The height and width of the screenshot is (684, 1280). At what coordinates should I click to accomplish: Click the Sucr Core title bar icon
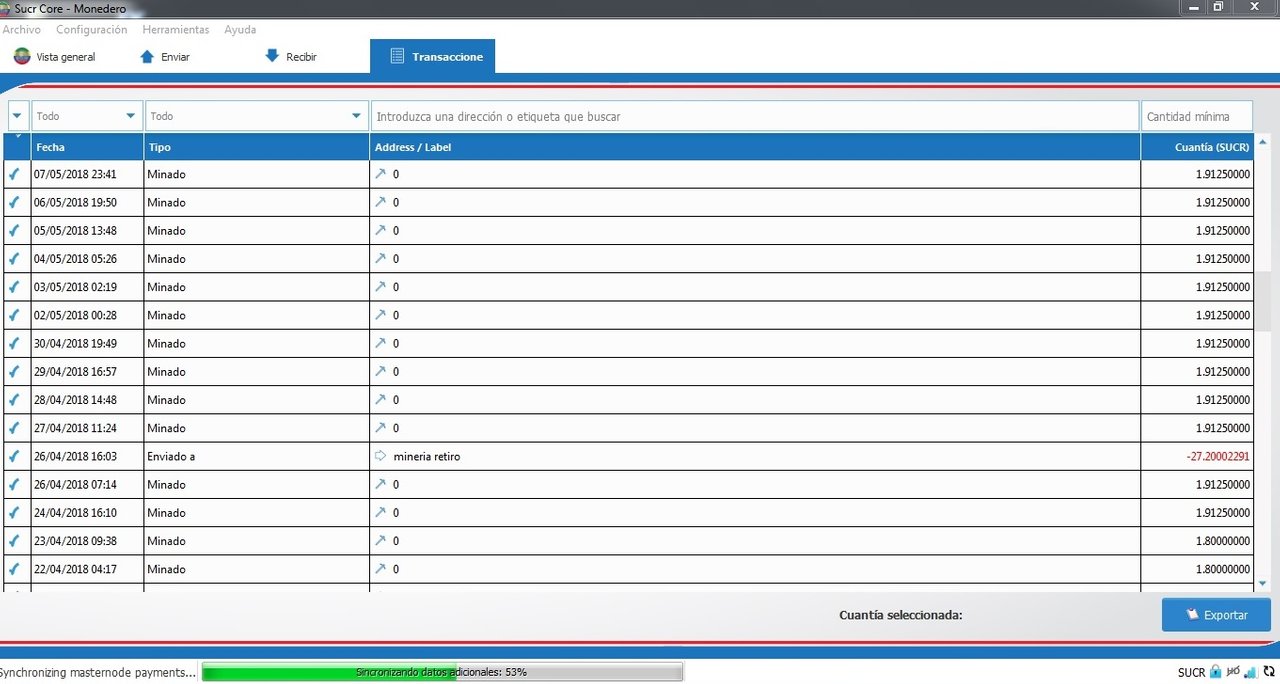5,8
